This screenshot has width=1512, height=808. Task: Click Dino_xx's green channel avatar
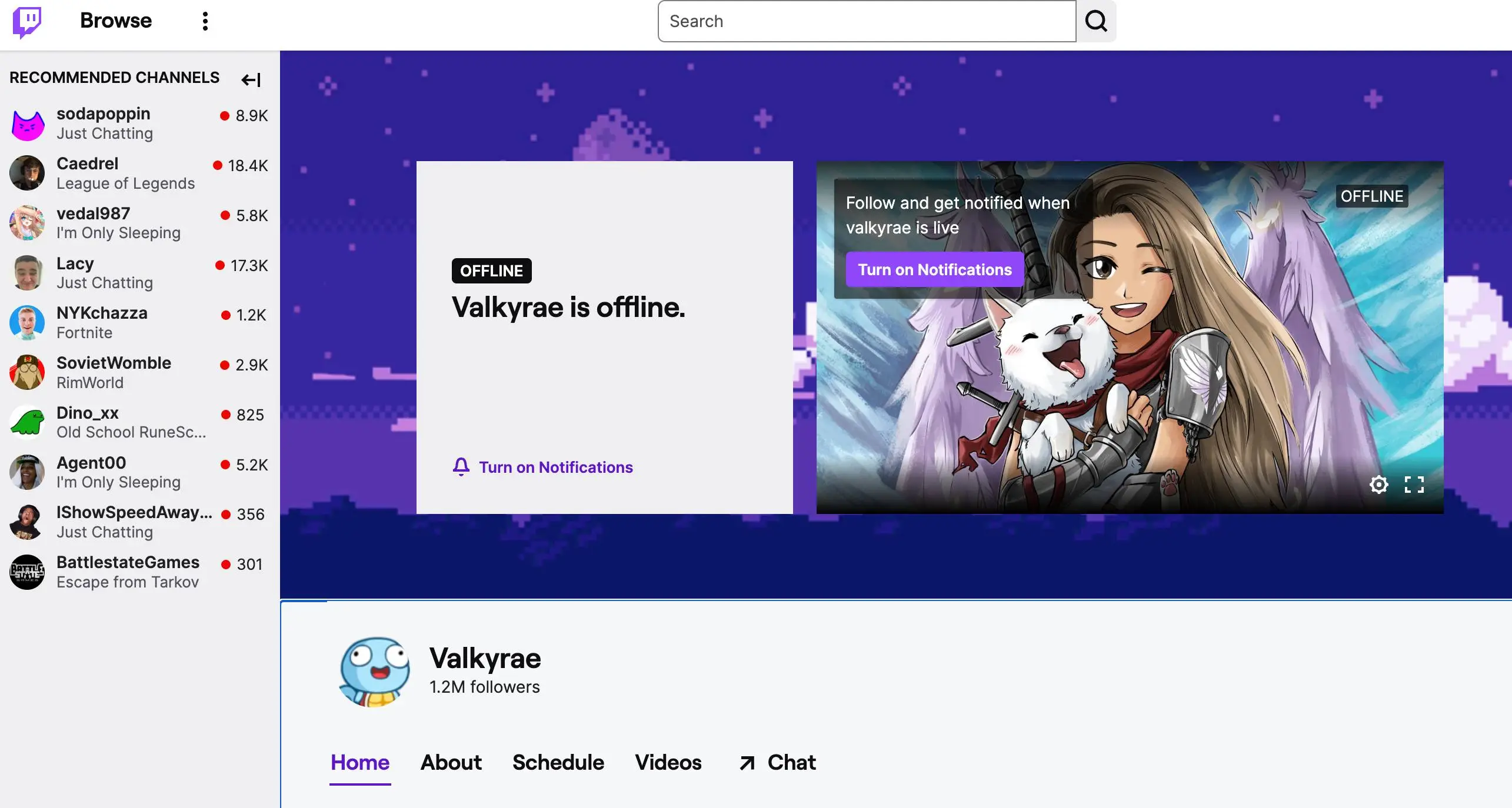26,422
